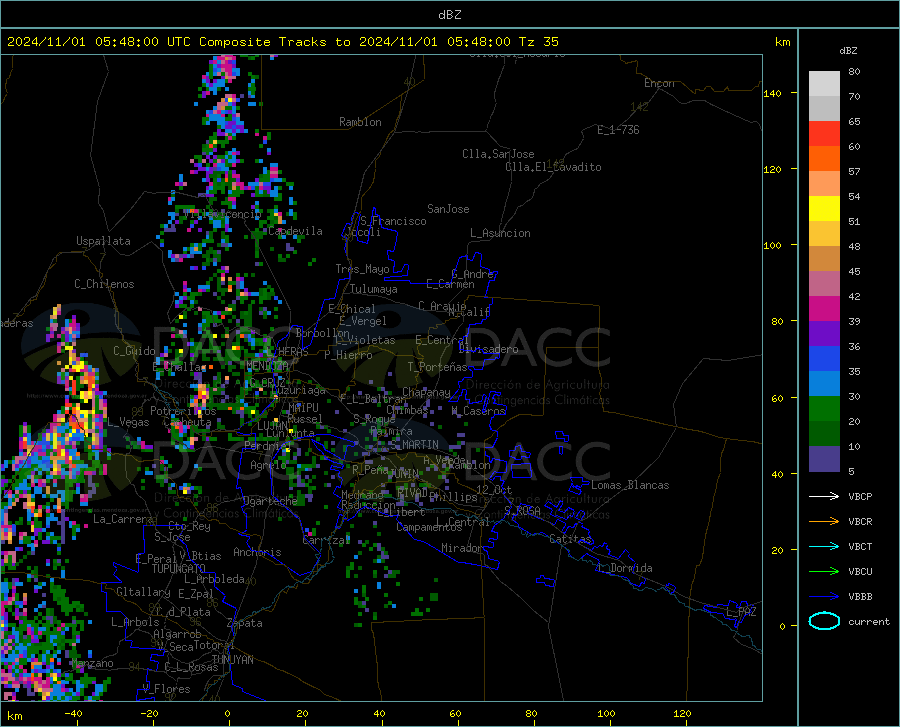This screenshot has width=900, height=727.
Task: Click the 'Tres_Mayo' map label
Action: [362, 269]
